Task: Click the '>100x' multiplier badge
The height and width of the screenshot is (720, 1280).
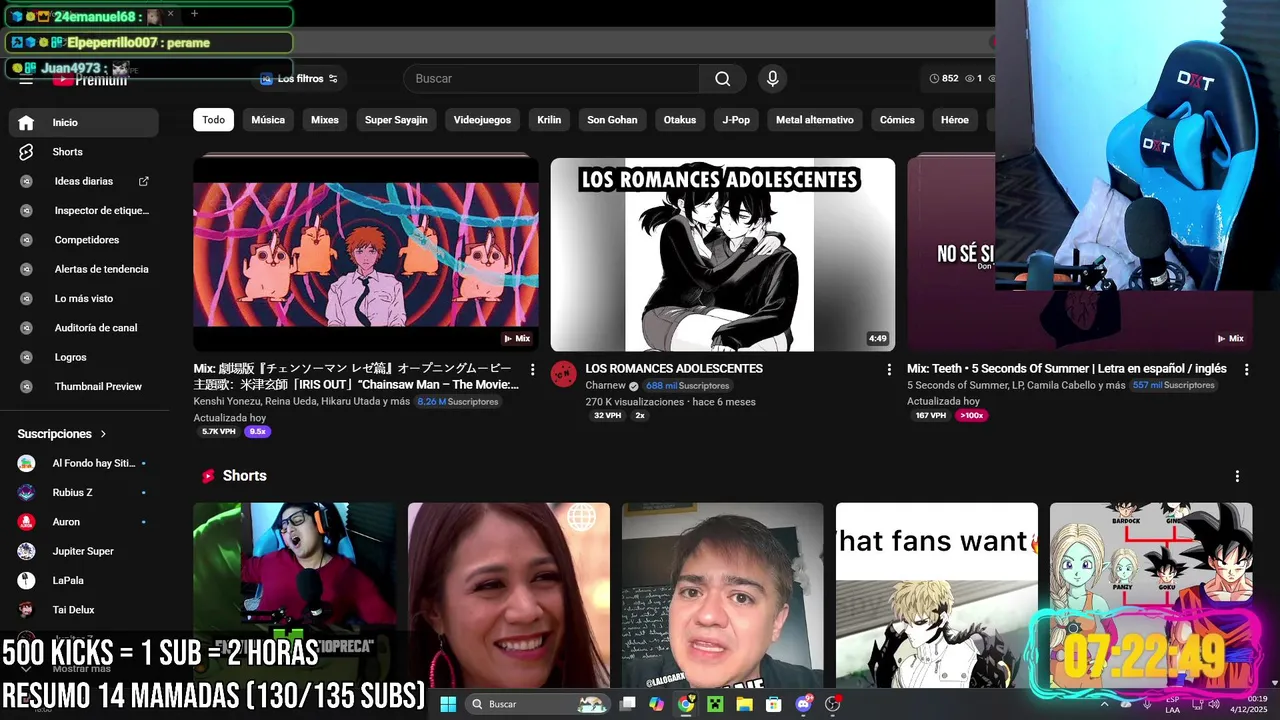Action: (971, 415)
